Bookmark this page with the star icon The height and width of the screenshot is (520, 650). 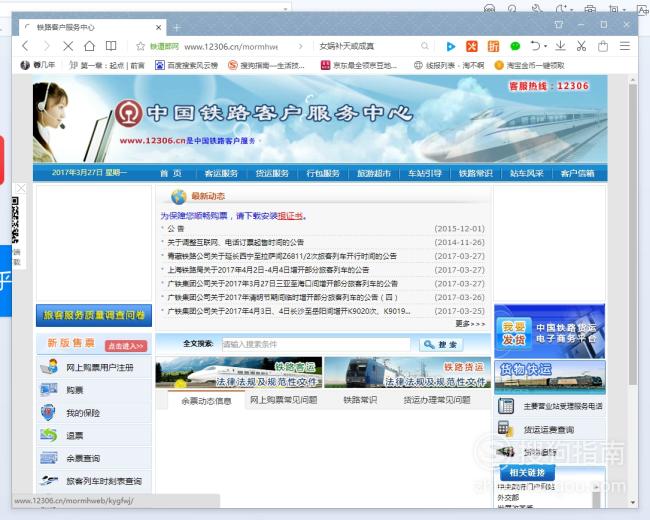pyautogui.click(x=141, y=46)
